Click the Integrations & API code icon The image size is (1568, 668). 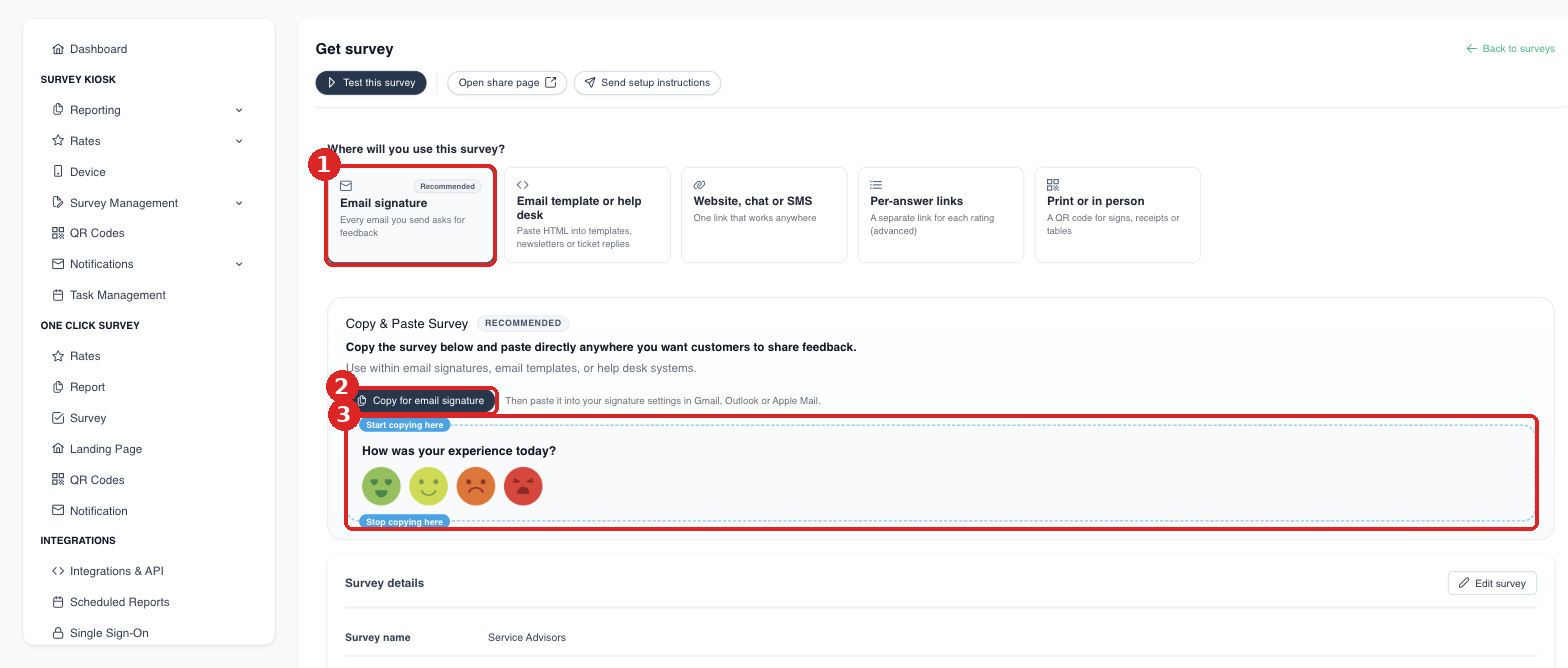(58, 571)
